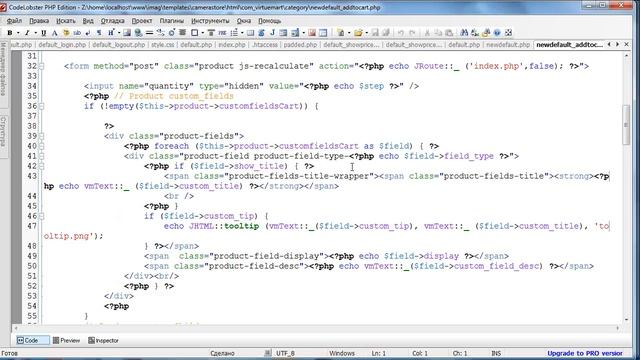
Task: Click the vertical scrollbar thumb of the editor
Action: coord(627,124)
